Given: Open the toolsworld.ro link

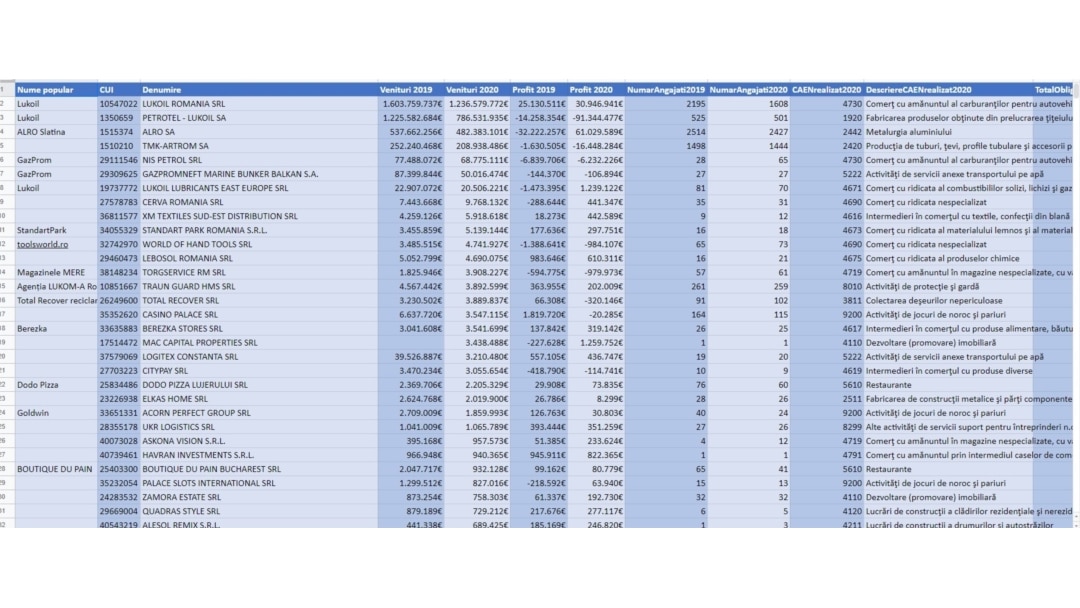Looking at the screenshot, I should point(43,244).
